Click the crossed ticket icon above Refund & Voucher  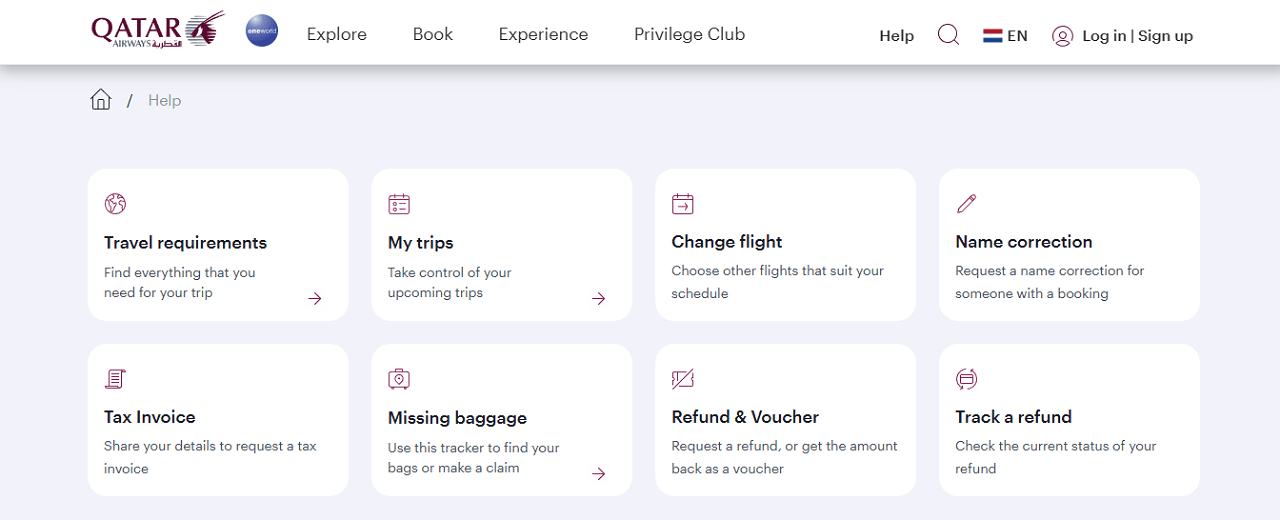coord(683,379)
